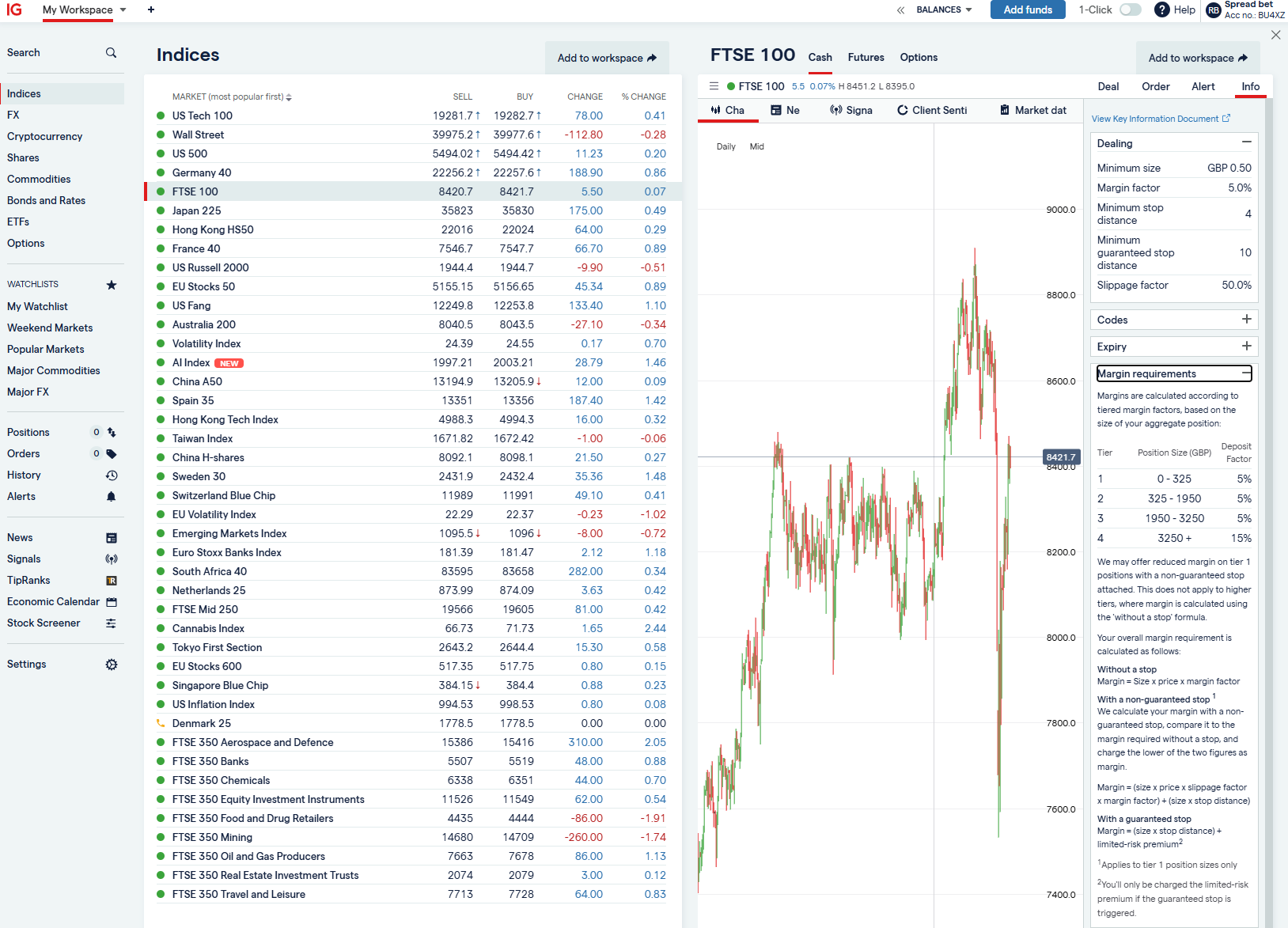This screenshot has width=1288, height=928.
Task: Click the Orders tag icon
Action: pyautogui.click(x=112, y=454)
